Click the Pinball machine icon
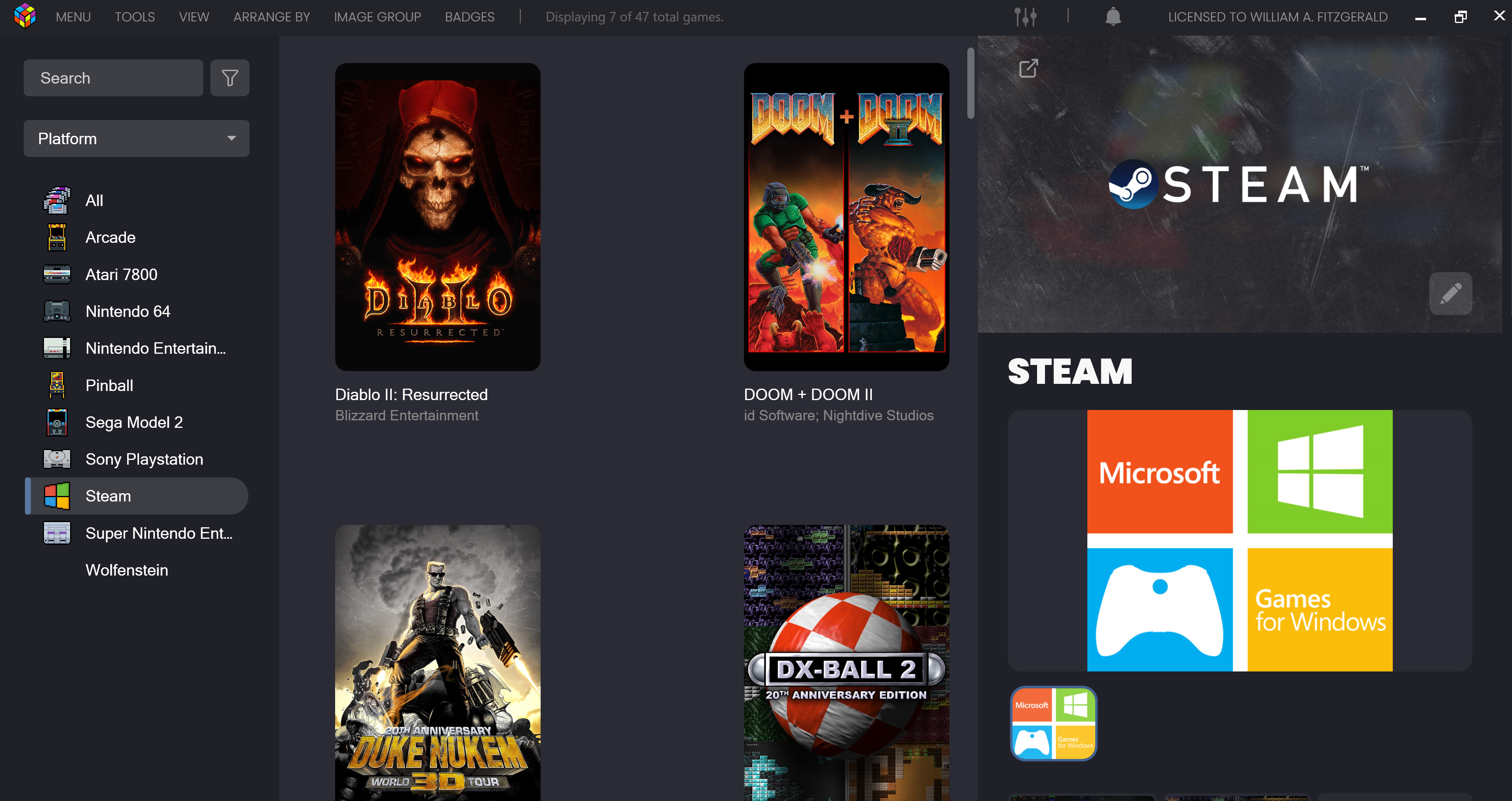Viewport: 1512px width, 801px height. 57,385
